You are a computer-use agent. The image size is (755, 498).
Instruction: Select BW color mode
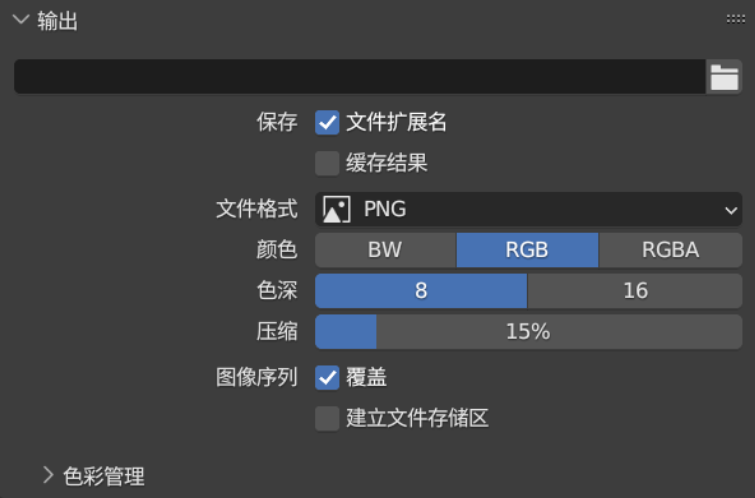point(385,250)
